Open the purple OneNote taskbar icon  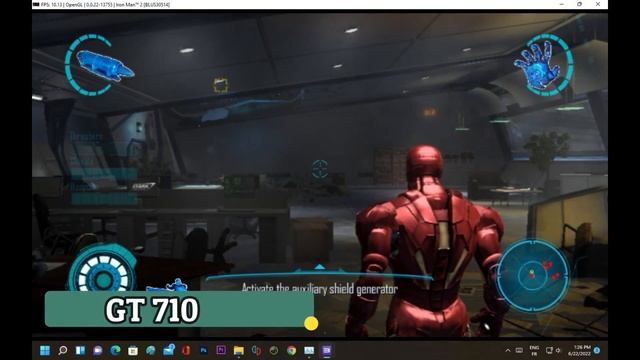point(221,350)
